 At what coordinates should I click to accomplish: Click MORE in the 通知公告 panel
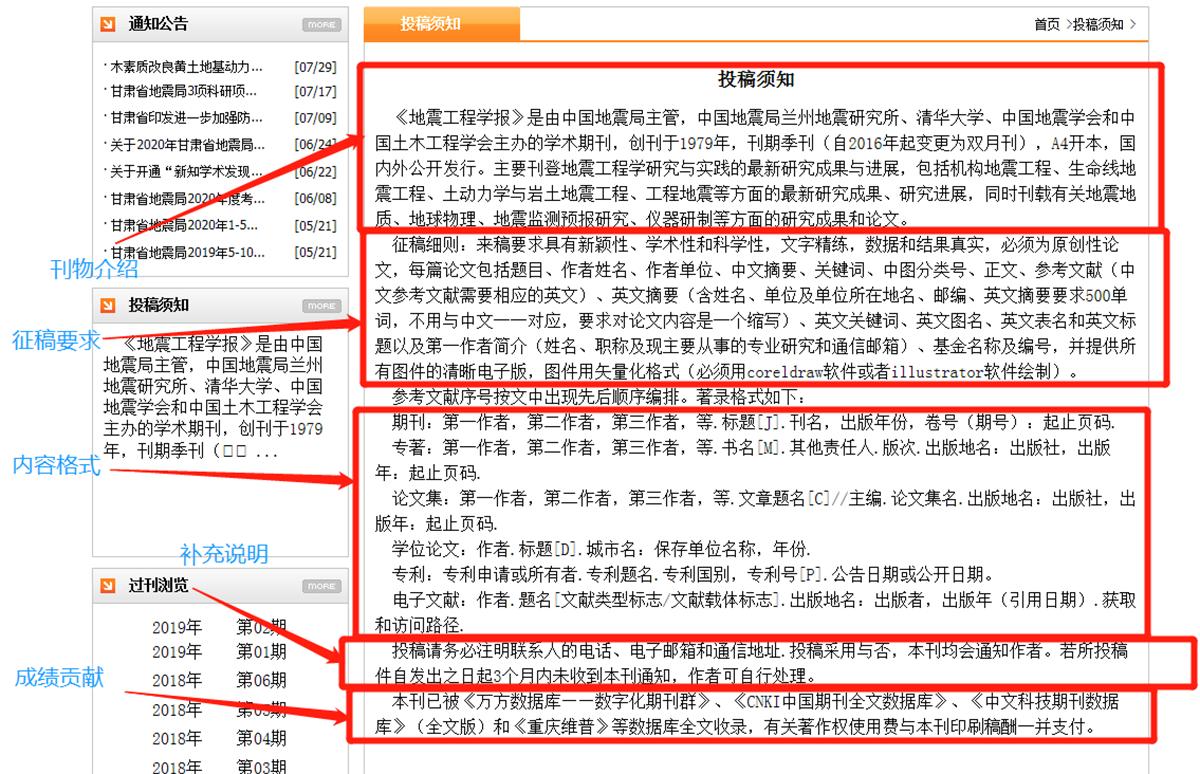click(320, 24)
